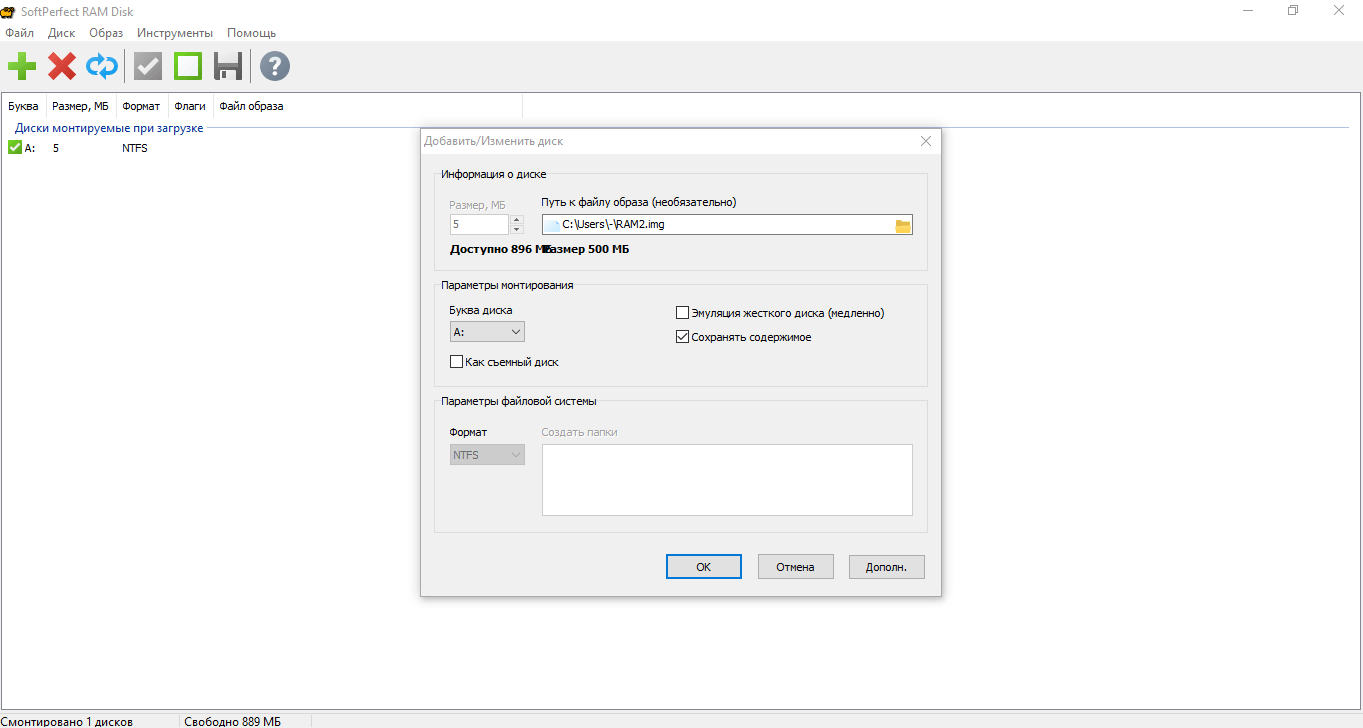The height and width of the screenshot is (728, 1363).
Task: Click the Размер, МБ size input field
Action: [480, 225]
